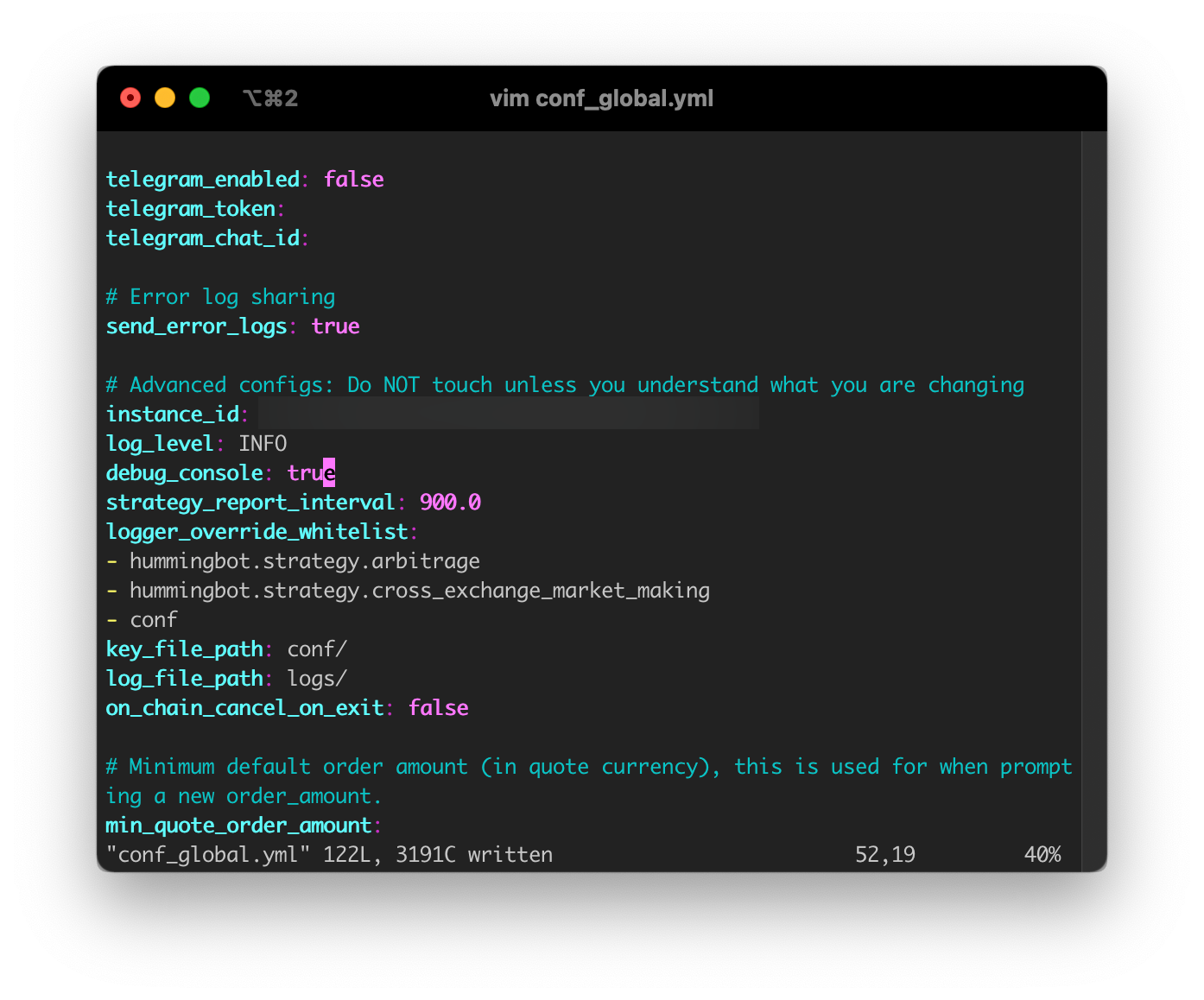Viewport: 1204px width, 1000px height.
Task: Click the 'false' value after telegram_enabled
Action: pyautogui.click(x=354, y=180)
